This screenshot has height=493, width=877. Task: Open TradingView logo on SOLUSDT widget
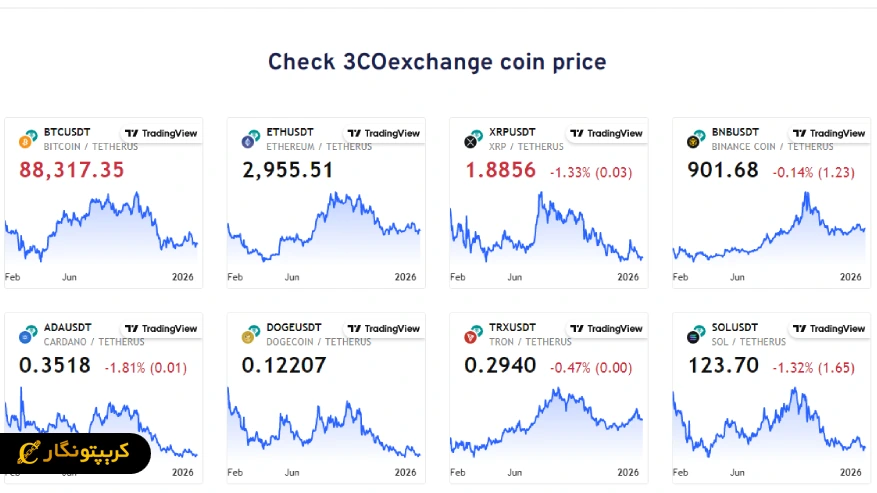coord(829,328)
